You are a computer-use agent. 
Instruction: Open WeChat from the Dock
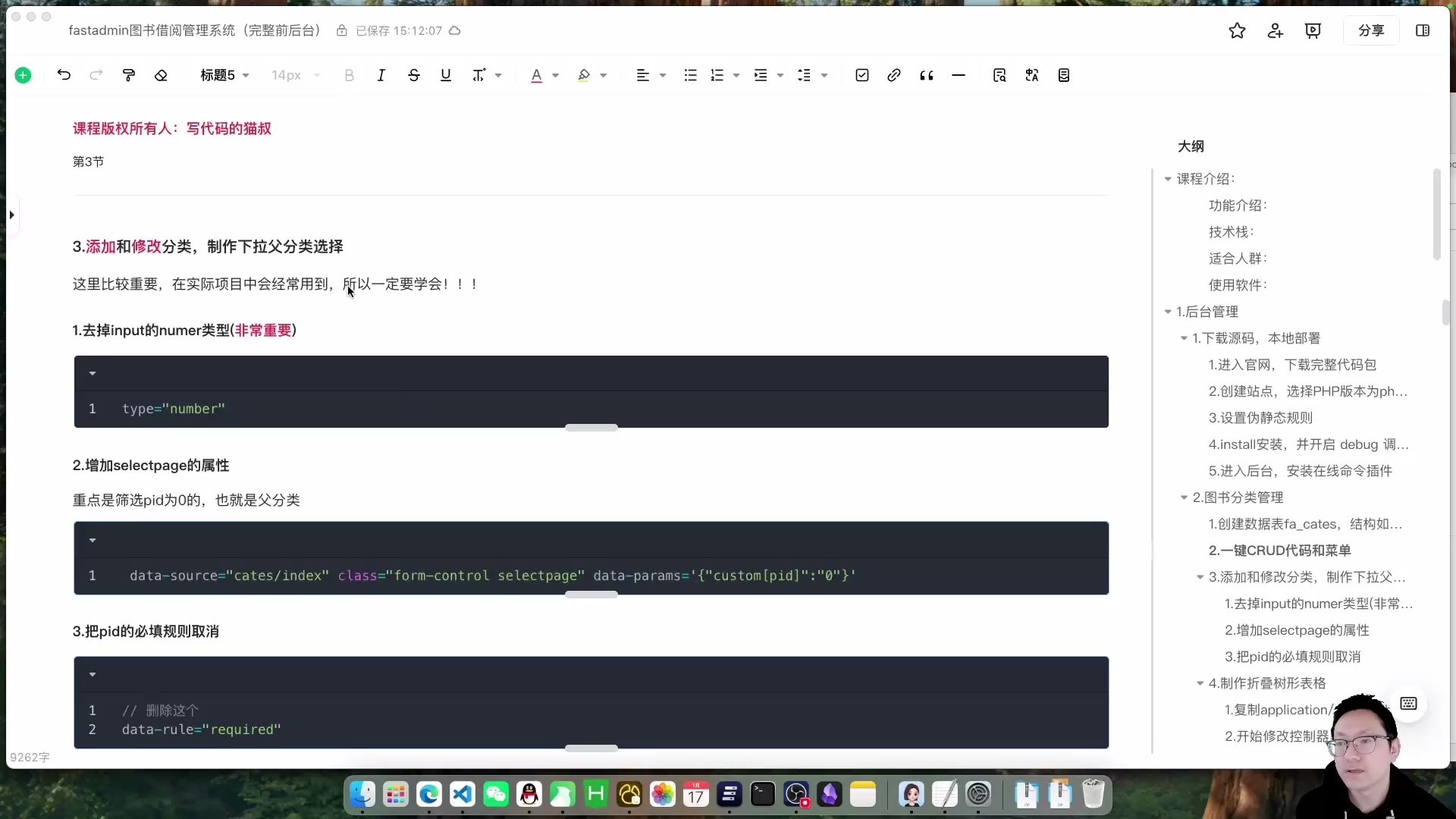(x=496, y=794)
